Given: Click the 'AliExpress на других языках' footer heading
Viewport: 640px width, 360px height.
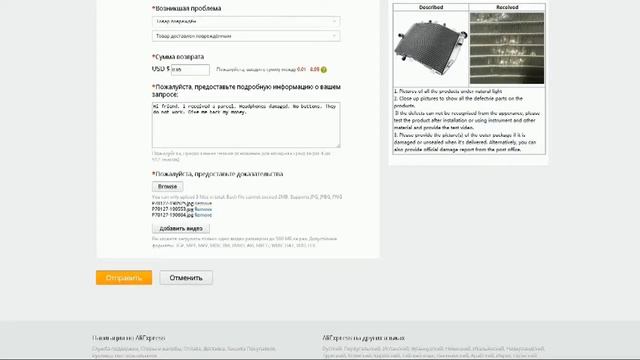Looking at the screenshot, I should (363, 338).
